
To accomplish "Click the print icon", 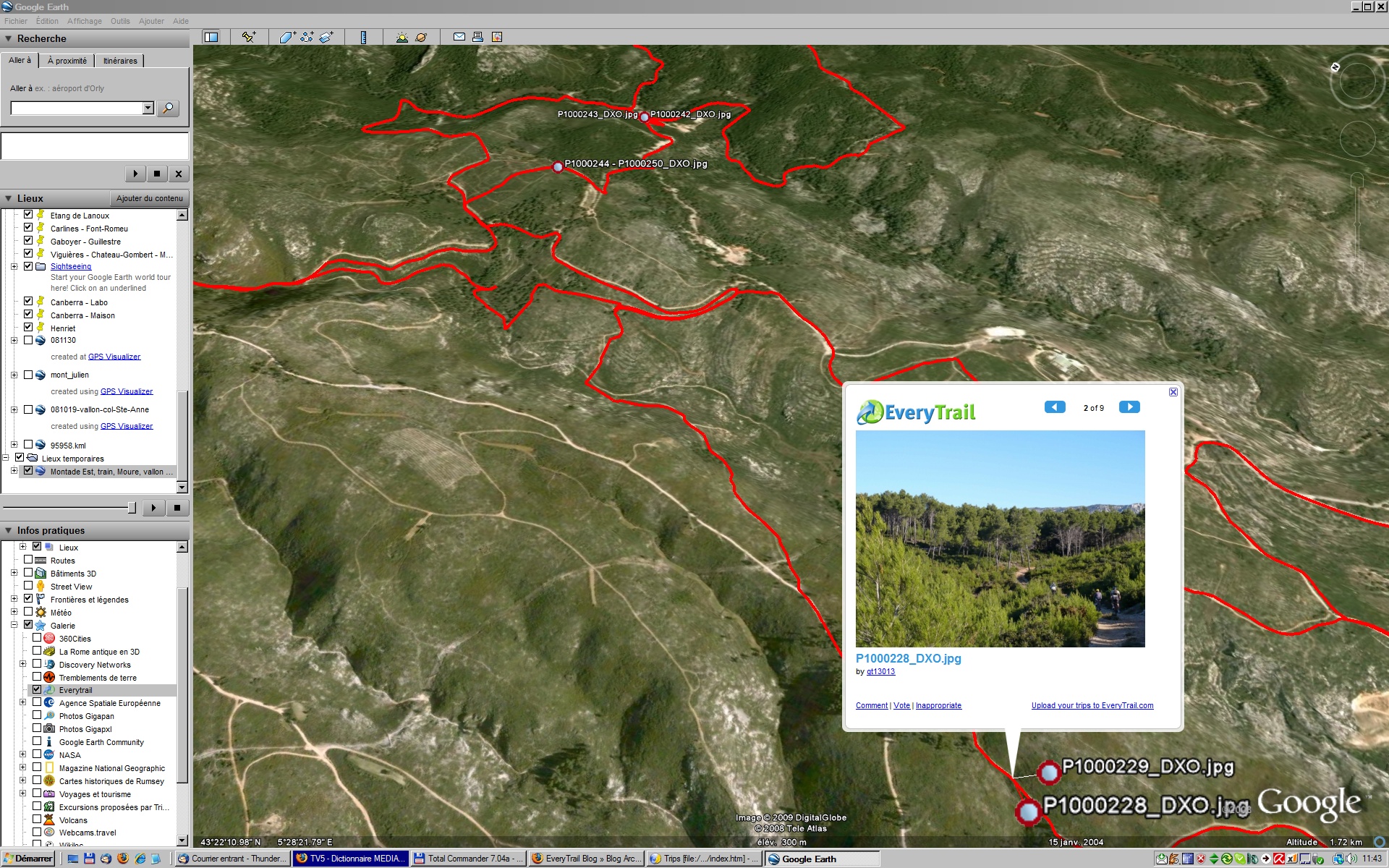I will point(477,37).
